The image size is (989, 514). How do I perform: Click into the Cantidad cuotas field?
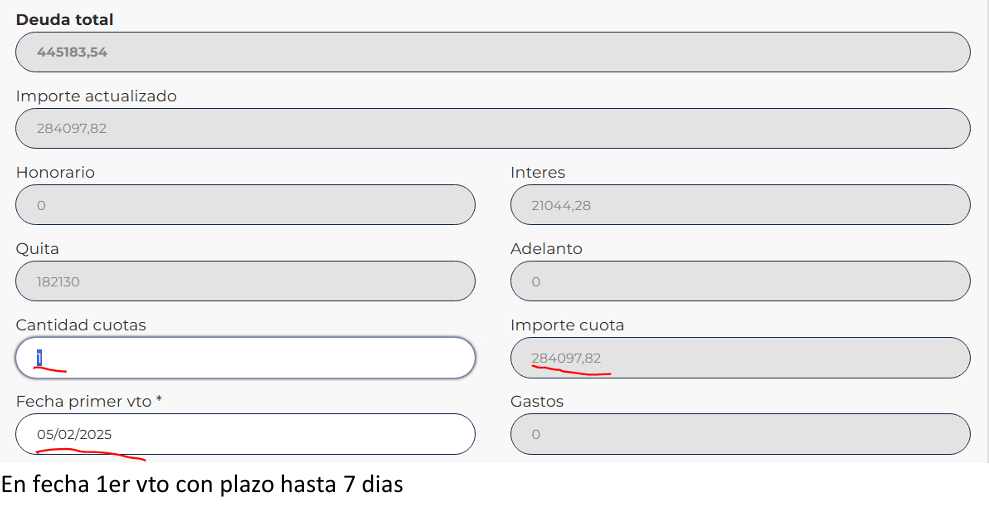pyautogui.click(x=245, y=358)
